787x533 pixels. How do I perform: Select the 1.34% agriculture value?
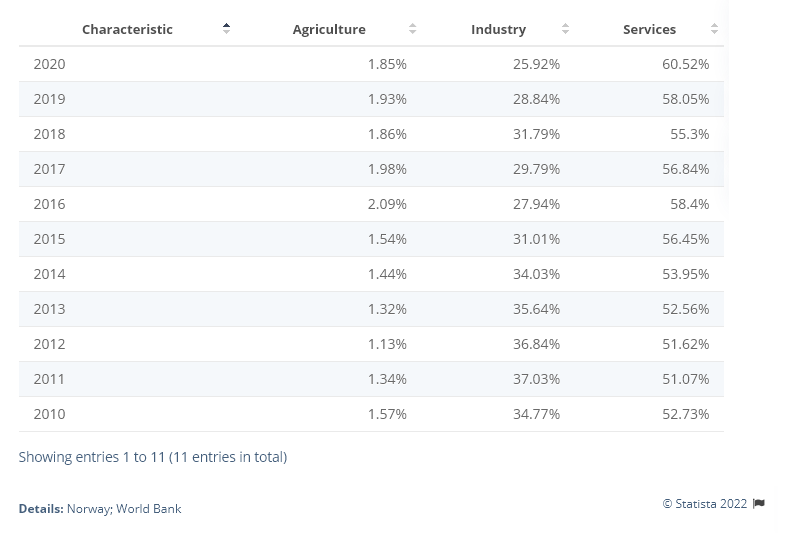tap(387, 379)
